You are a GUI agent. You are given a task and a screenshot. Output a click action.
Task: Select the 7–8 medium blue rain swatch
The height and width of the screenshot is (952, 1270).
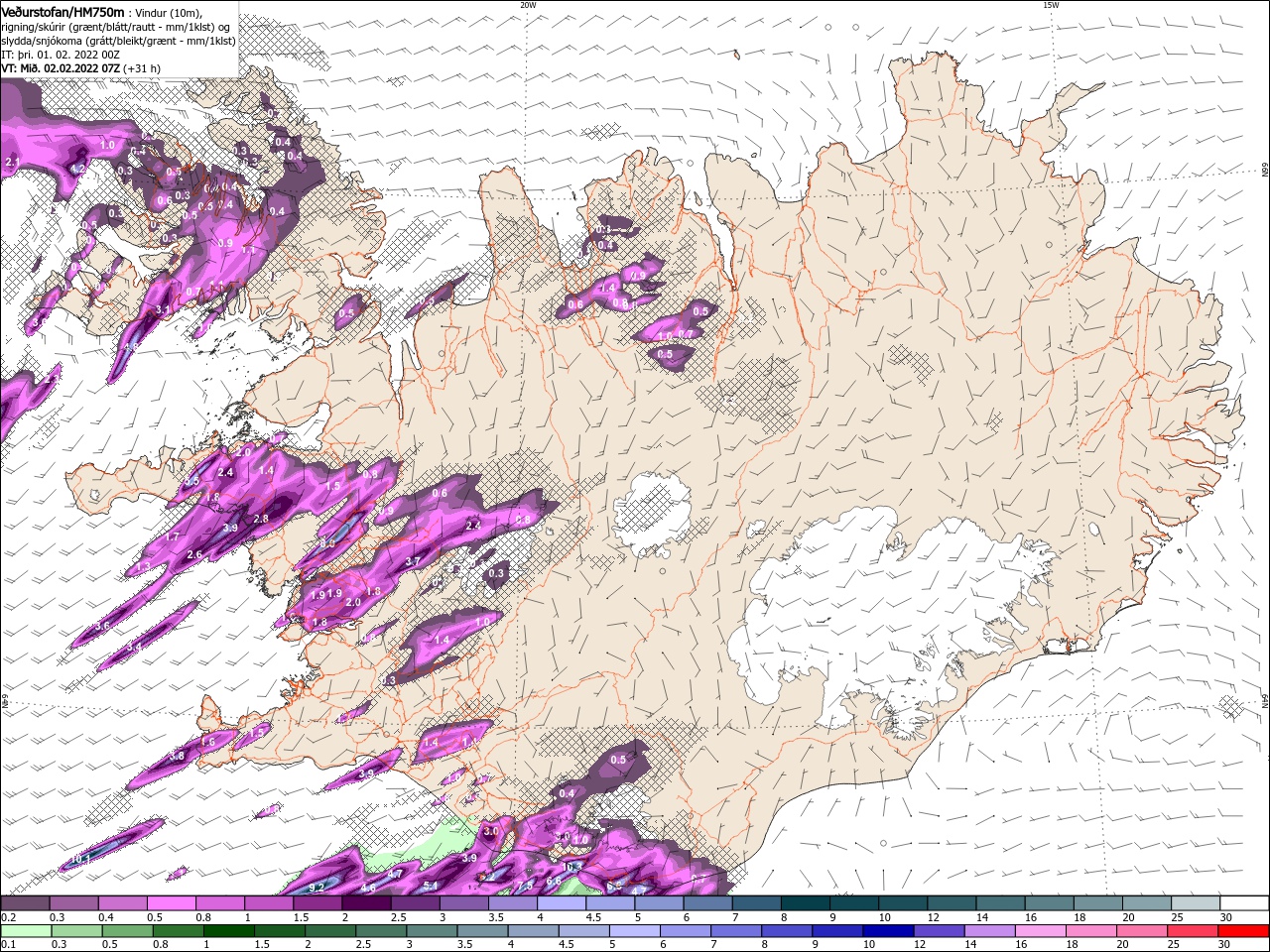[737, 931]
